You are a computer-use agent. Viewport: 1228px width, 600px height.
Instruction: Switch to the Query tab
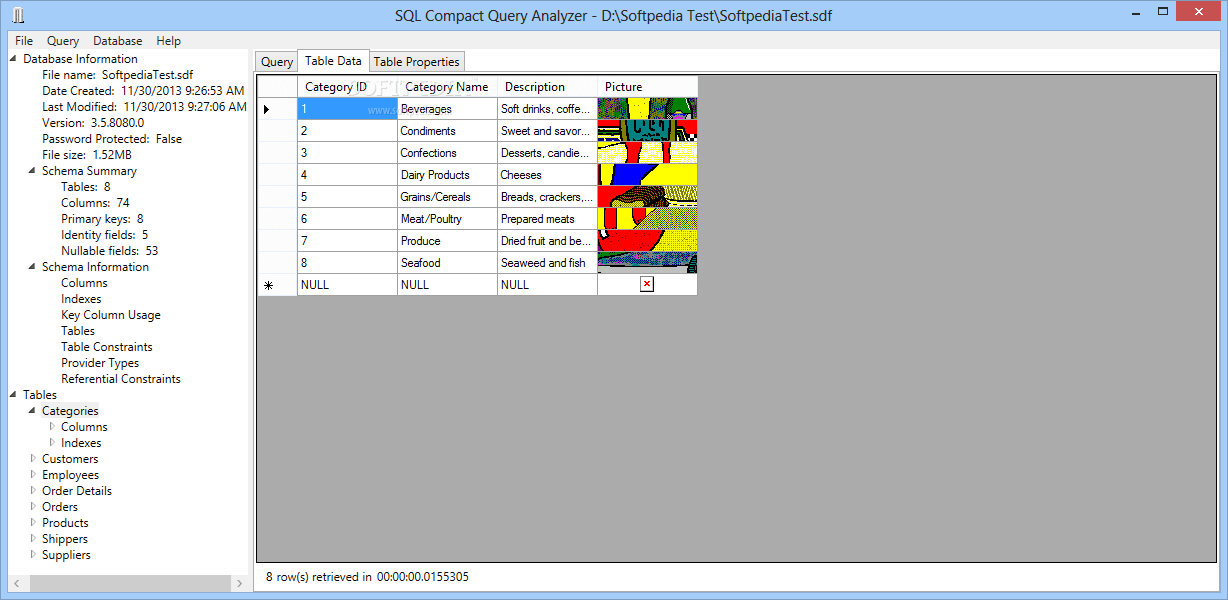(277, 62)
